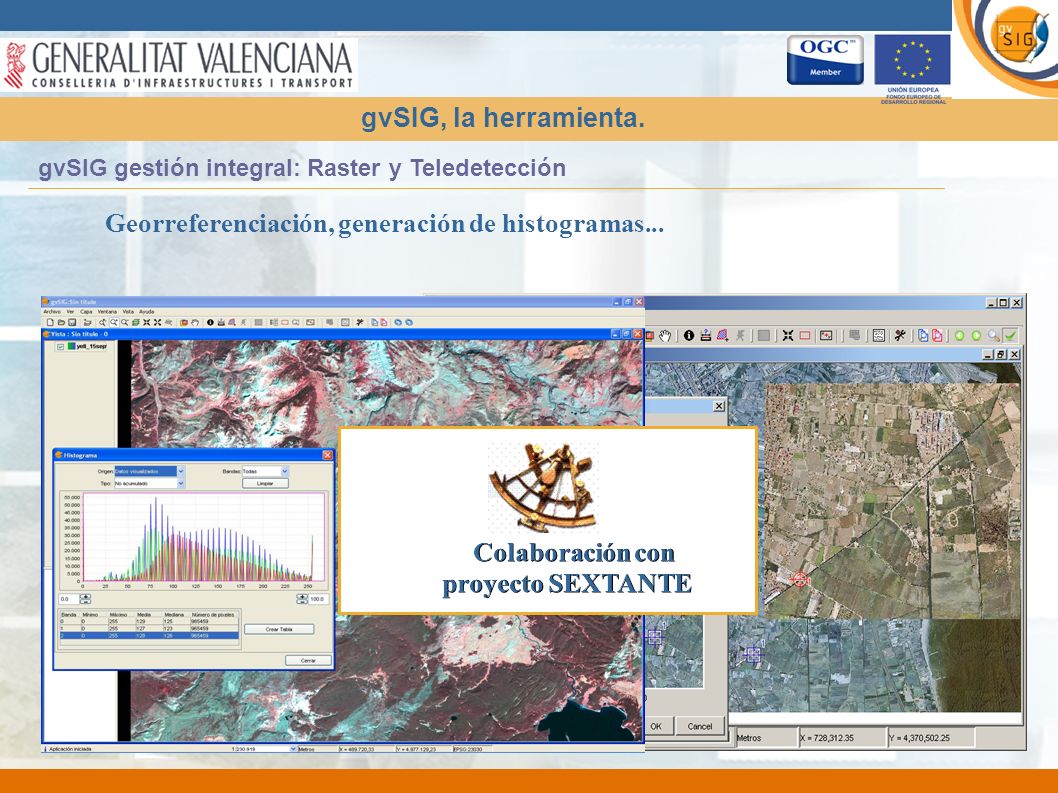
Task: Click the wrench tools icon in the aerial photo window
Action: 900,335
